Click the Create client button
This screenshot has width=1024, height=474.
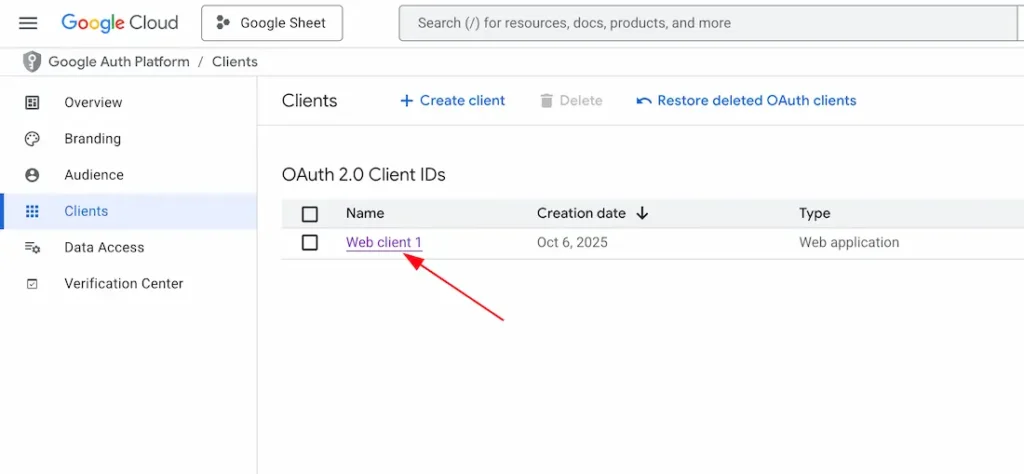pyautogui.click(x=453, y=101)
